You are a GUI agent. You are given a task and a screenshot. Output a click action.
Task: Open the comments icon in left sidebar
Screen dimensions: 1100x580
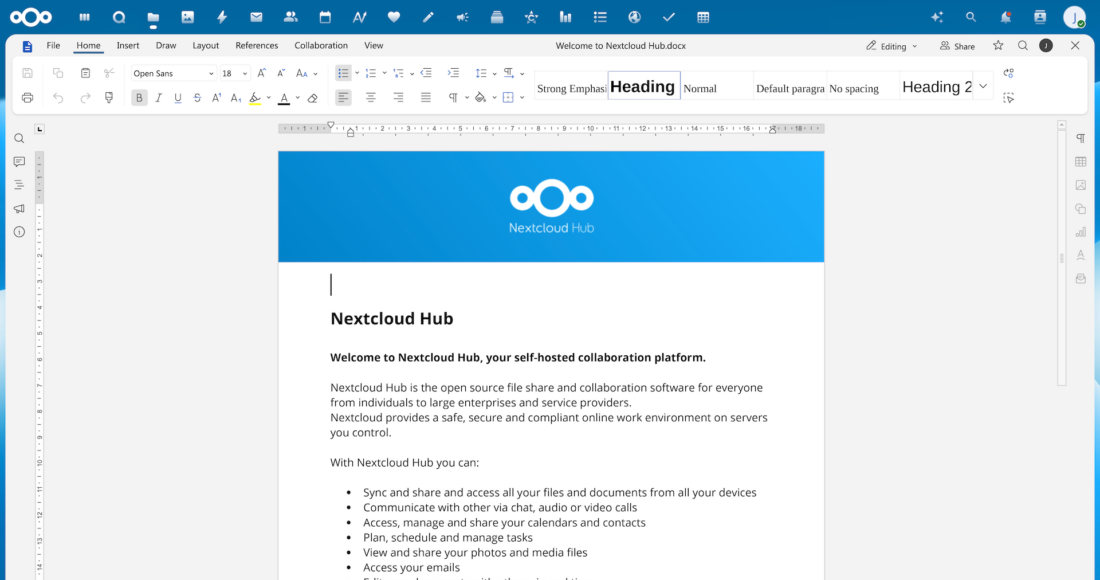(19, 162)
